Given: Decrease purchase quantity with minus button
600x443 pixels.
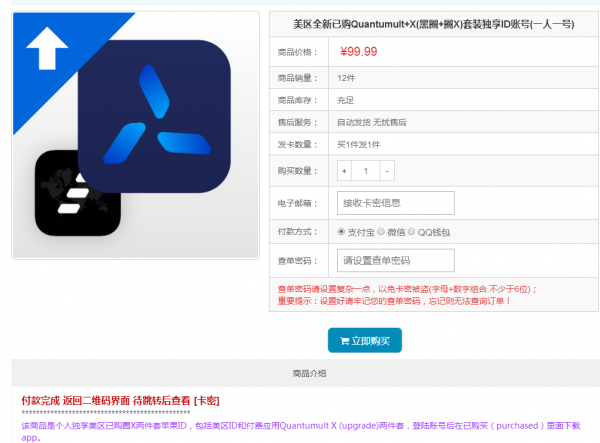Looking at the screenshot, I should (x=387, y=171).
